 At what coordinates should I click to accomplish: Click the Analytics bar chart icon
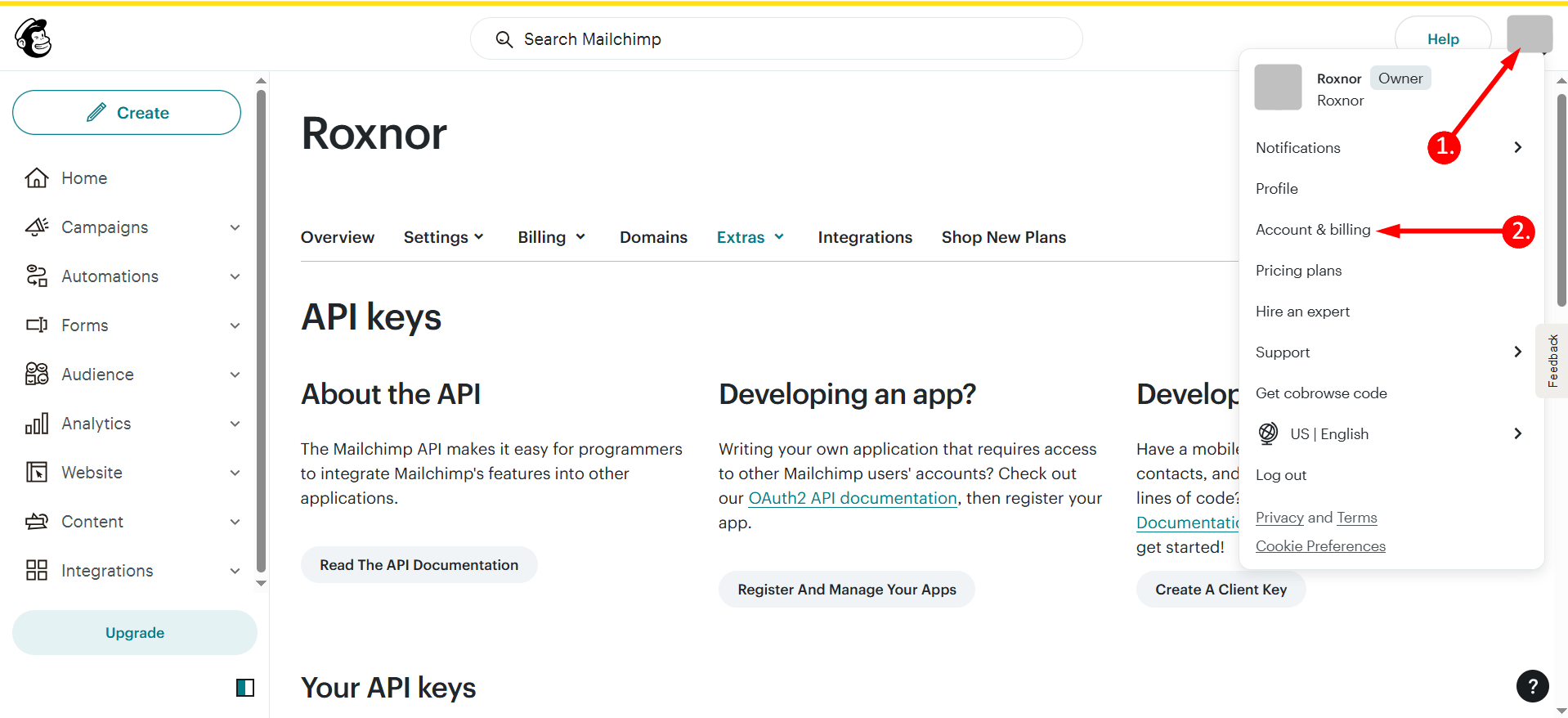(37, 424)
